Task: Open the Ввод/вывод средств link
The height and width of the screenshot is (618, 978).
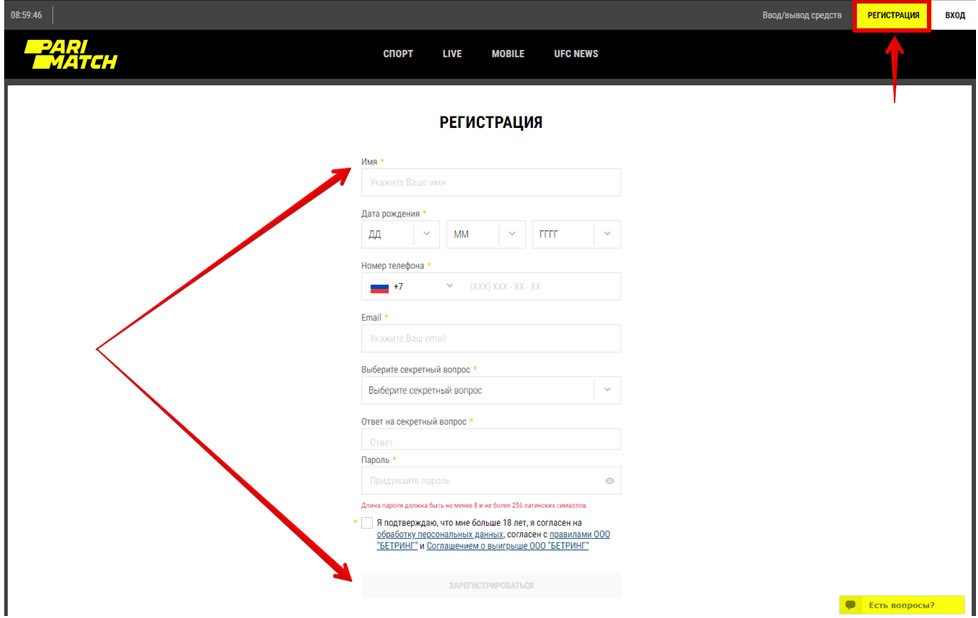Action: pos(802,16)
